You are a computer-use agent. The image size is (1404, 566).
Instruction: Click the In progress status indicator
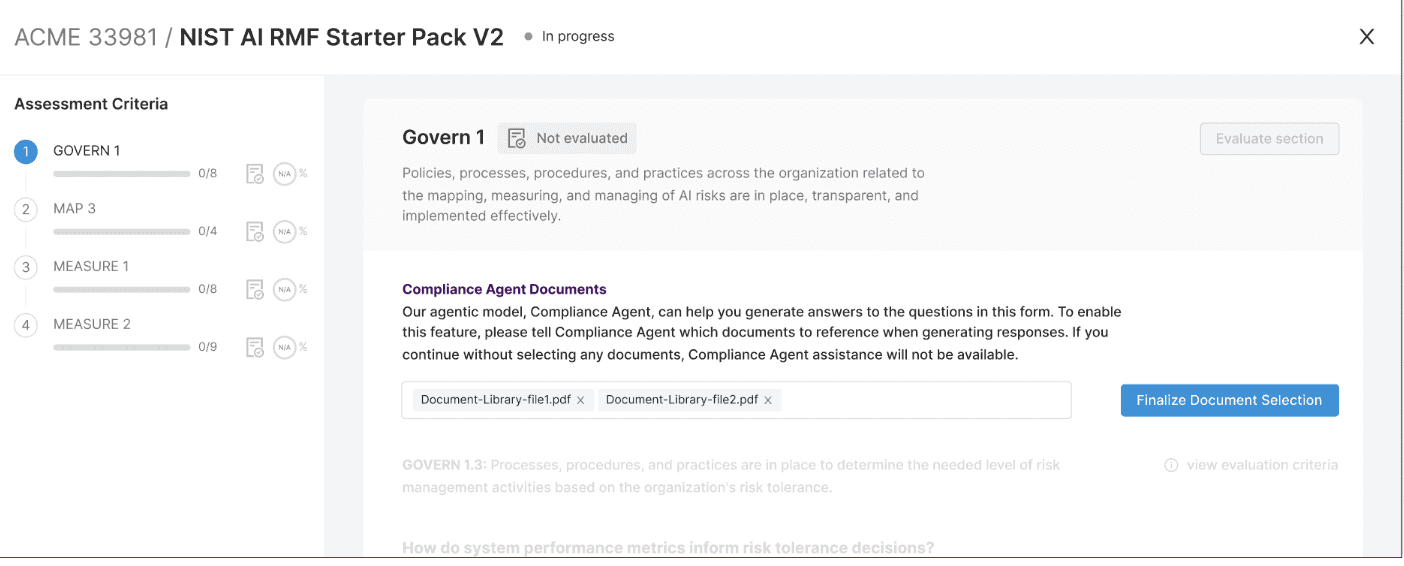569,37
